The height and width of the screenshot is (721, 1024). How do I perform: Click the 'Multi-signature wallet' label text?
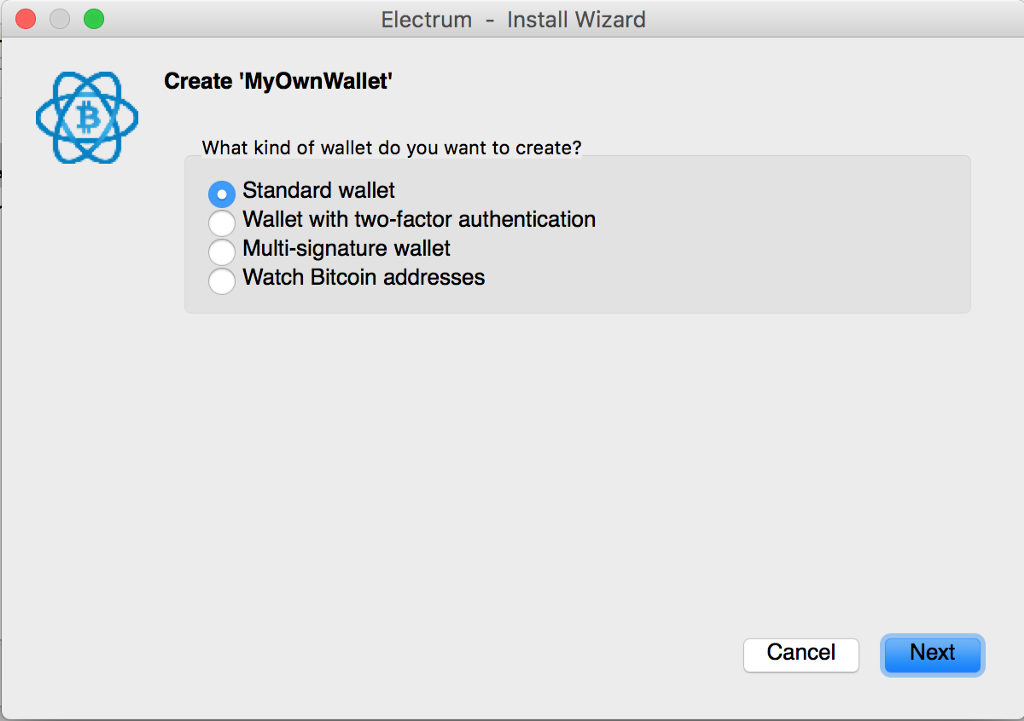click(x=347, y=249)
